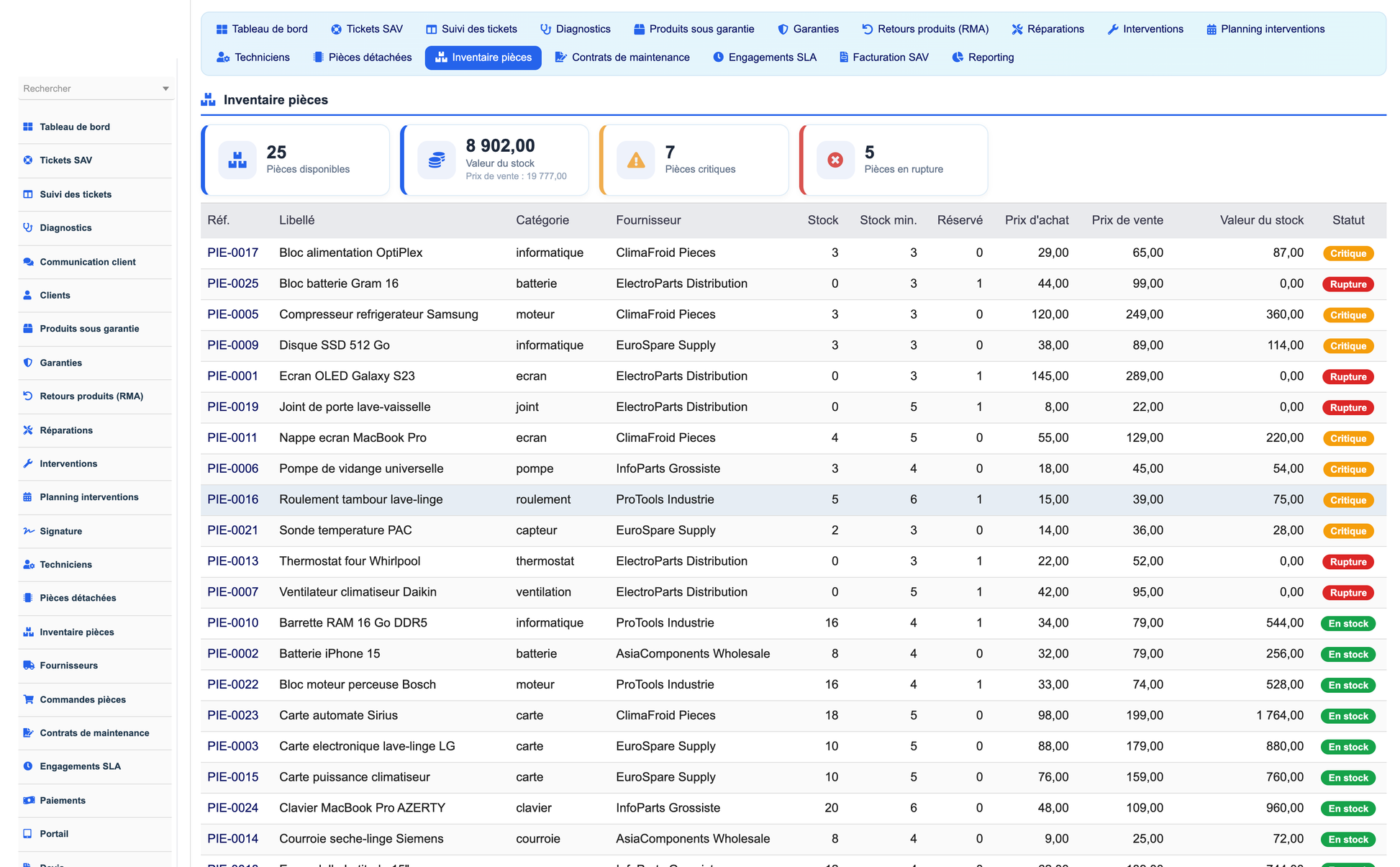The image size is (1400, 867).
Task: Click the Pièces critiques warning triangle icon
Action: point(636,160)
